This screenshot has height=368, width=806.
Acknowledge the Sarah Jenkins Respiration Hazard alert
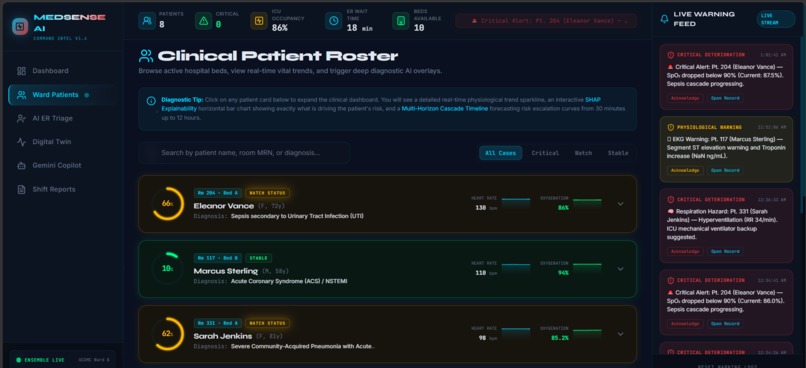[x=685, y=251]
